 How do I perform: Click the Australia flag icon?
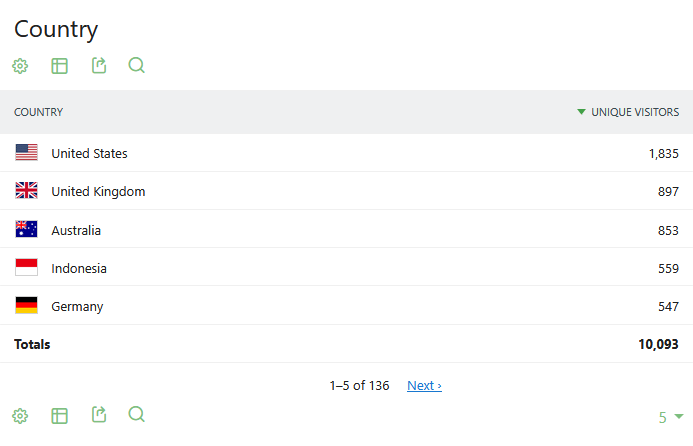coord(27,230)
